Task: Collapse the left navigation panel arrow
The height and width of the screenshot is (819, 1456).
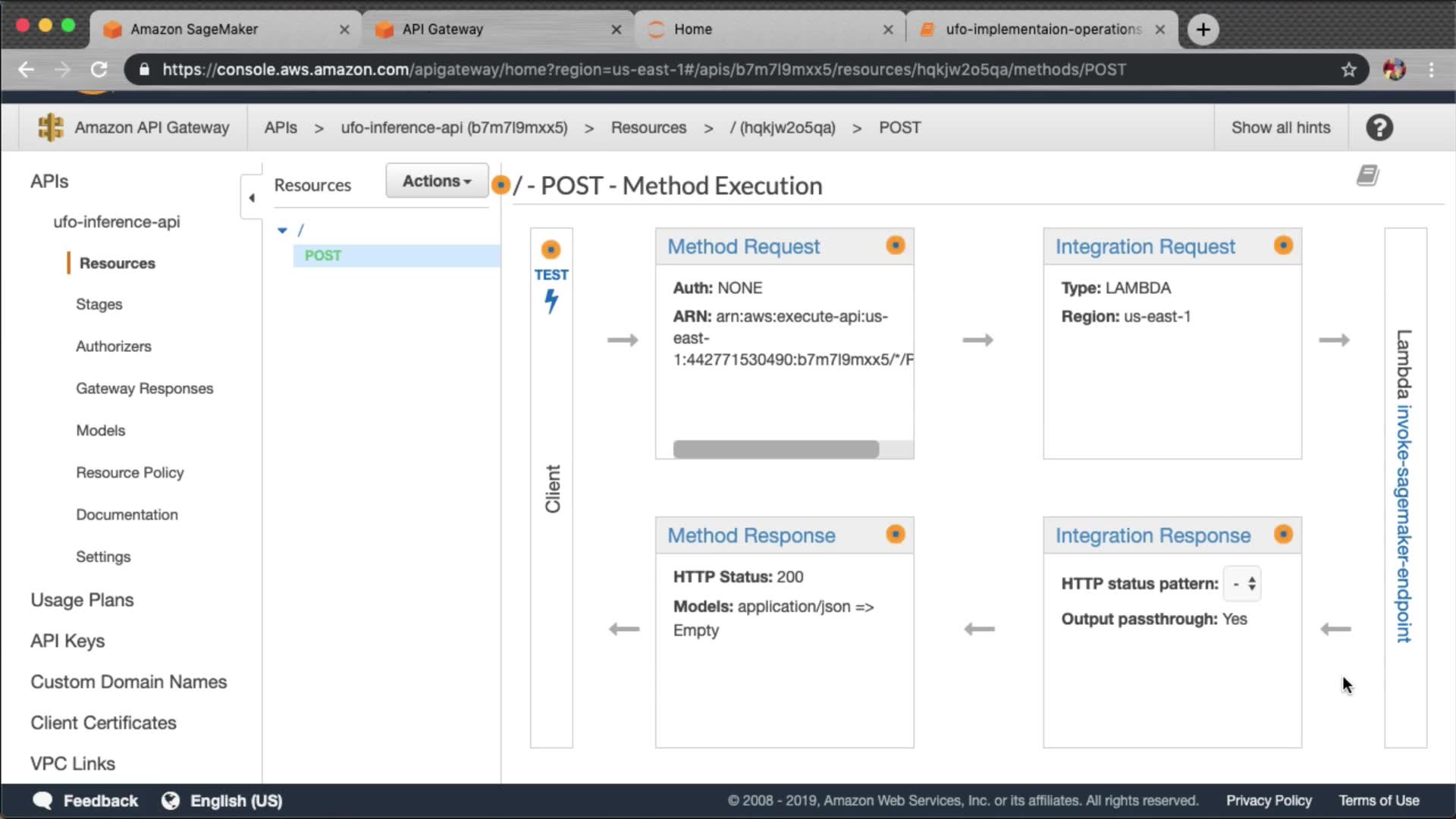Action: [252, 198]
